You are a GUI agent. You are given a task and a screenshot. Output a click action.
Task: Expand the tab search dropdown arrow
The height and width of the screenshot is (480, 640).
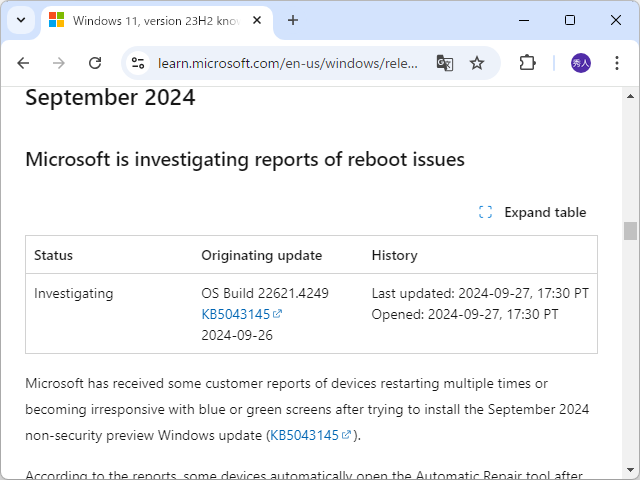[21, 20]
